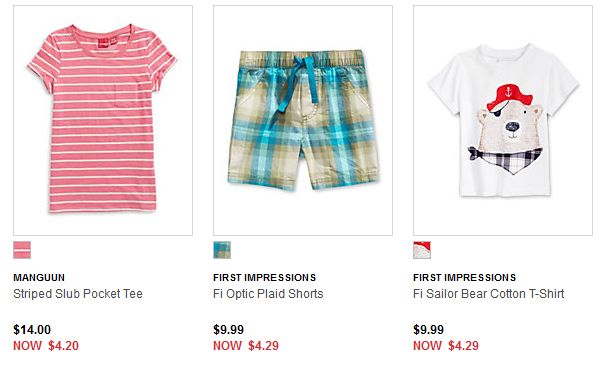Click the $14.00 original price
The image size is (605, 371).
coord(32,330)
